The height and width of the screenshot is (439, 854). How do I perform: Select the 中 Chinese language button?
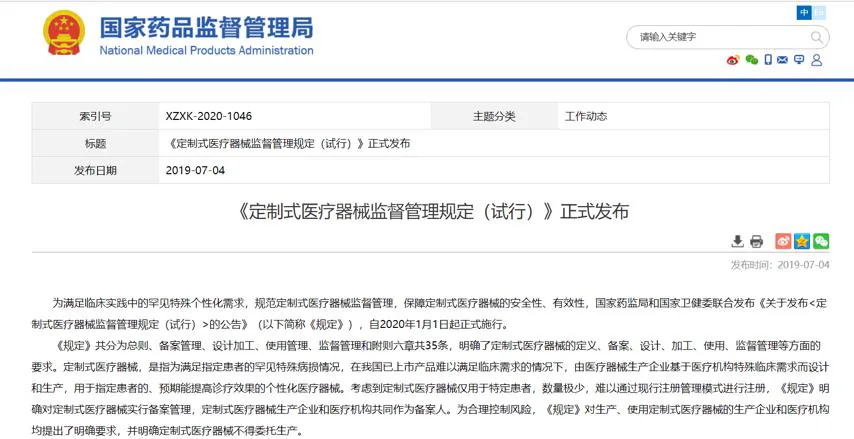pos(804,13)
